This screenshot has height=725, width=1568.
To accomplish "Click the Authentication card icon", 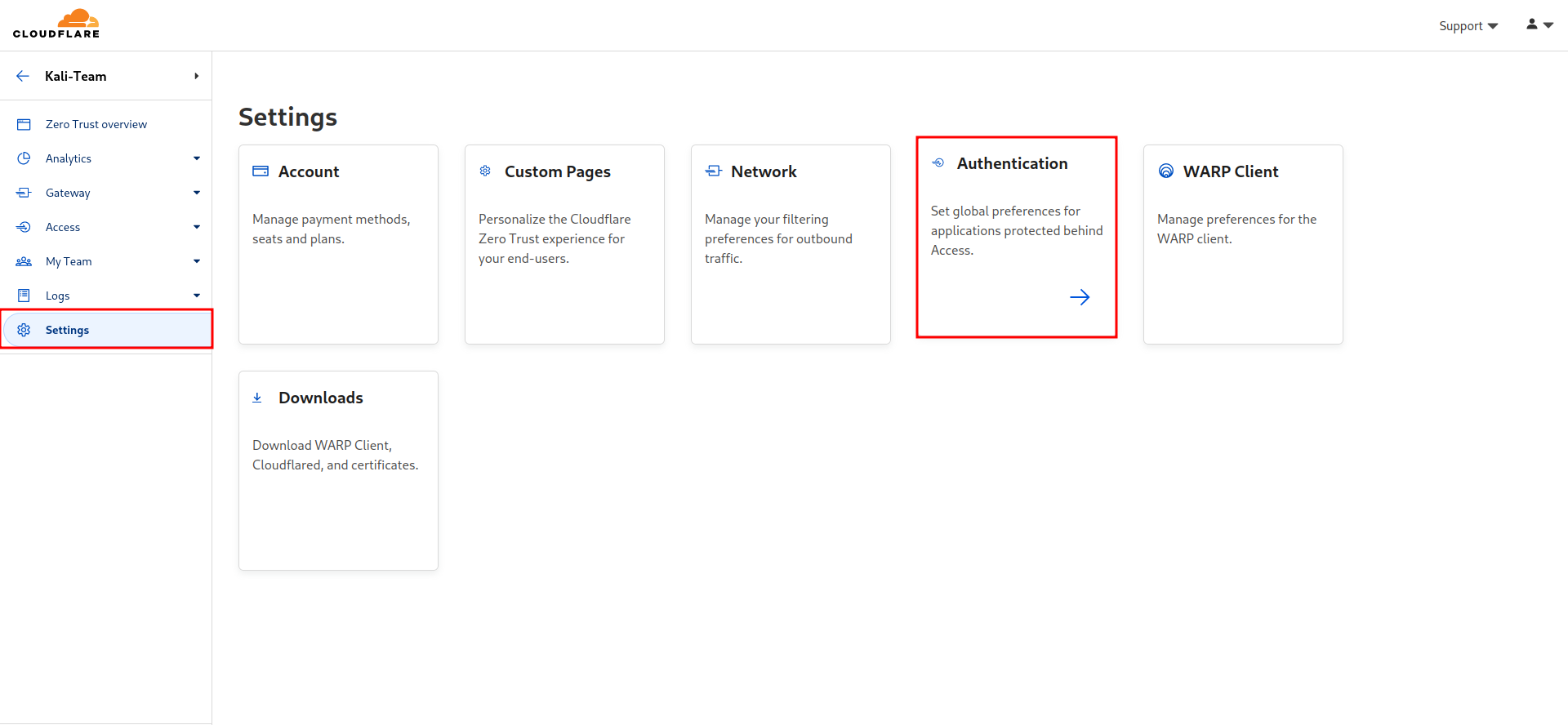I will point(938,163).
